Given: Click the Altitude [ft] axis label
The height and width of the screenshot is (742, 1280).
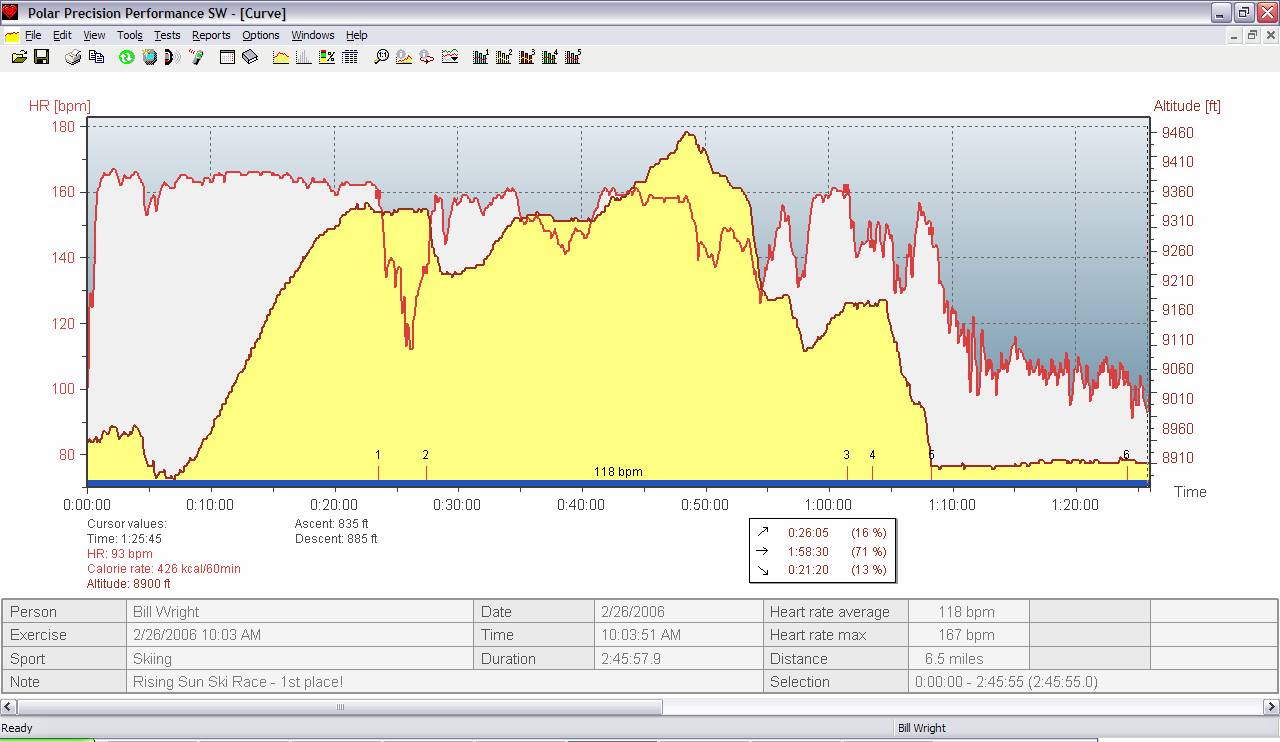Looking at the screenshot, I should (x=1187, y=106).
